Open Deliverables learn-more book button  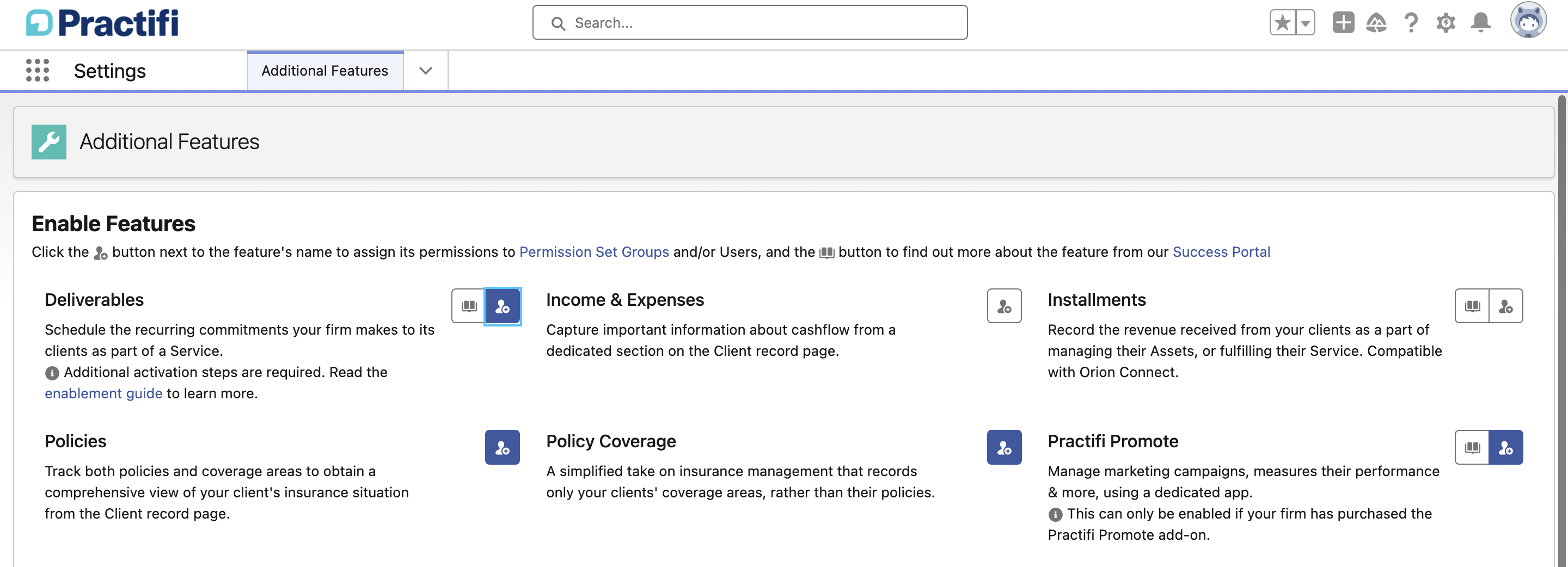coord(468,306)
